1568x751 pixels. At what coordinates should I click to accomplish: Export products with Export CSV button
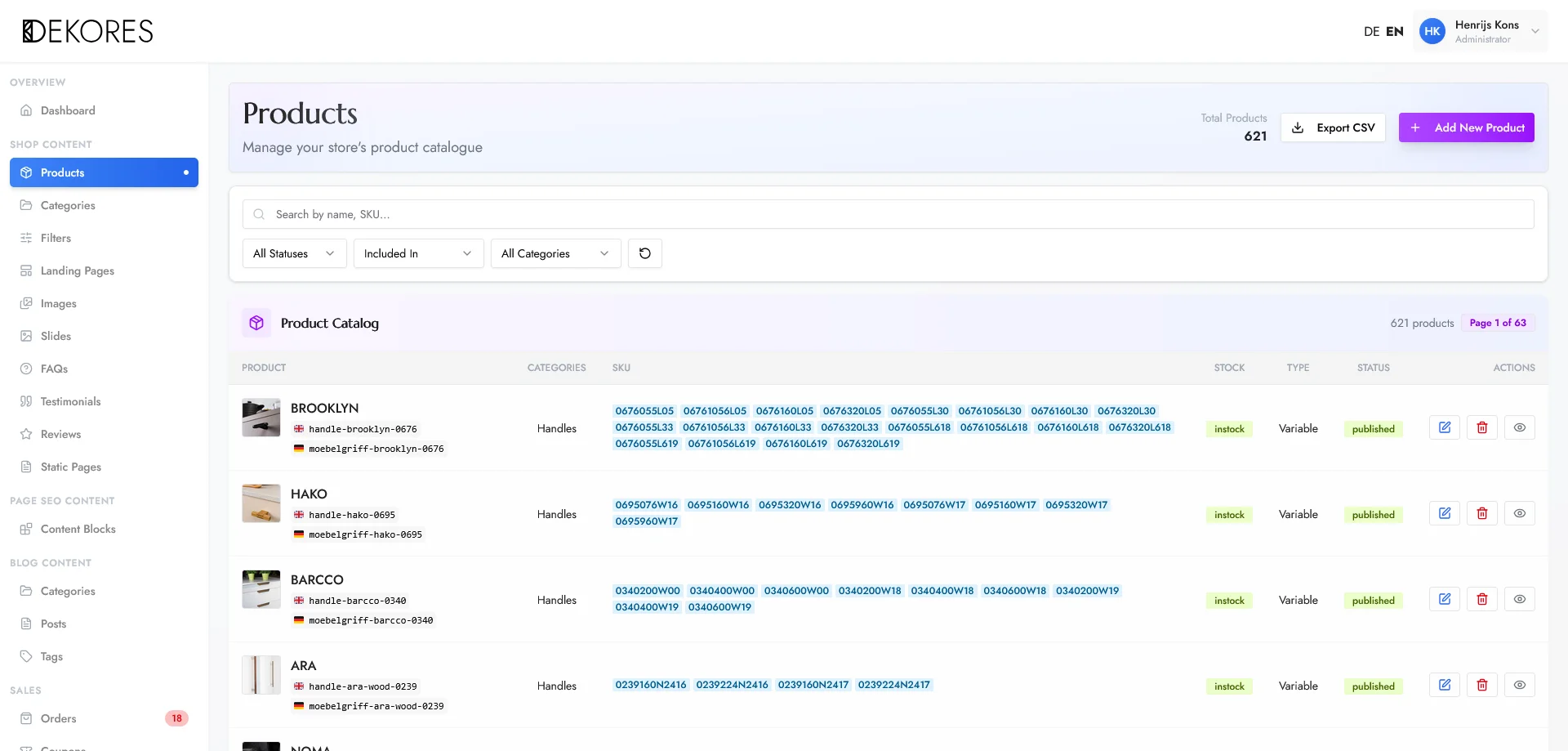click(x=1333, y=127)
